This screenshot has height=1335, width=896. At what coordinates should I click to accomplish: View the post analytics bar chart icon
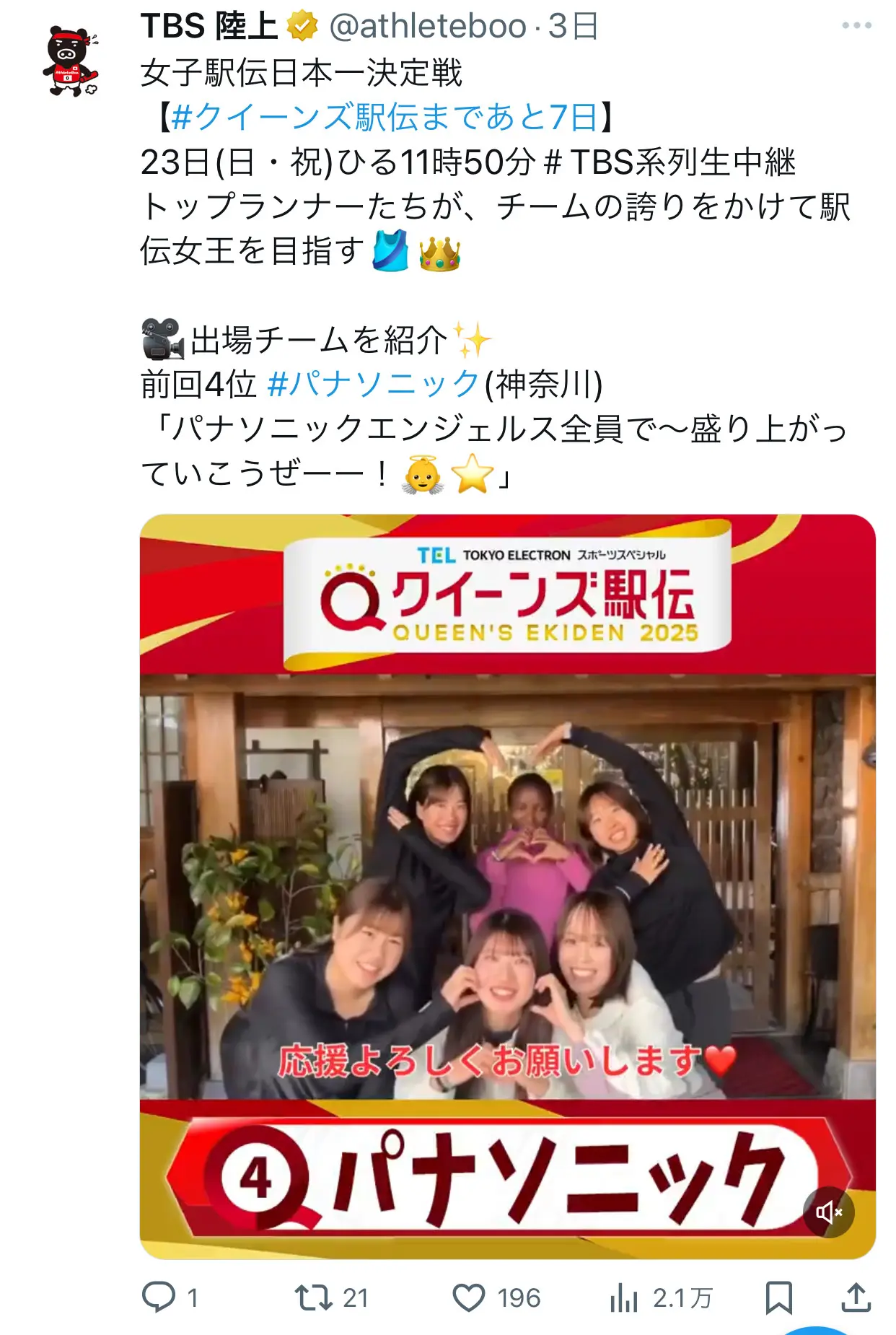624,1298
